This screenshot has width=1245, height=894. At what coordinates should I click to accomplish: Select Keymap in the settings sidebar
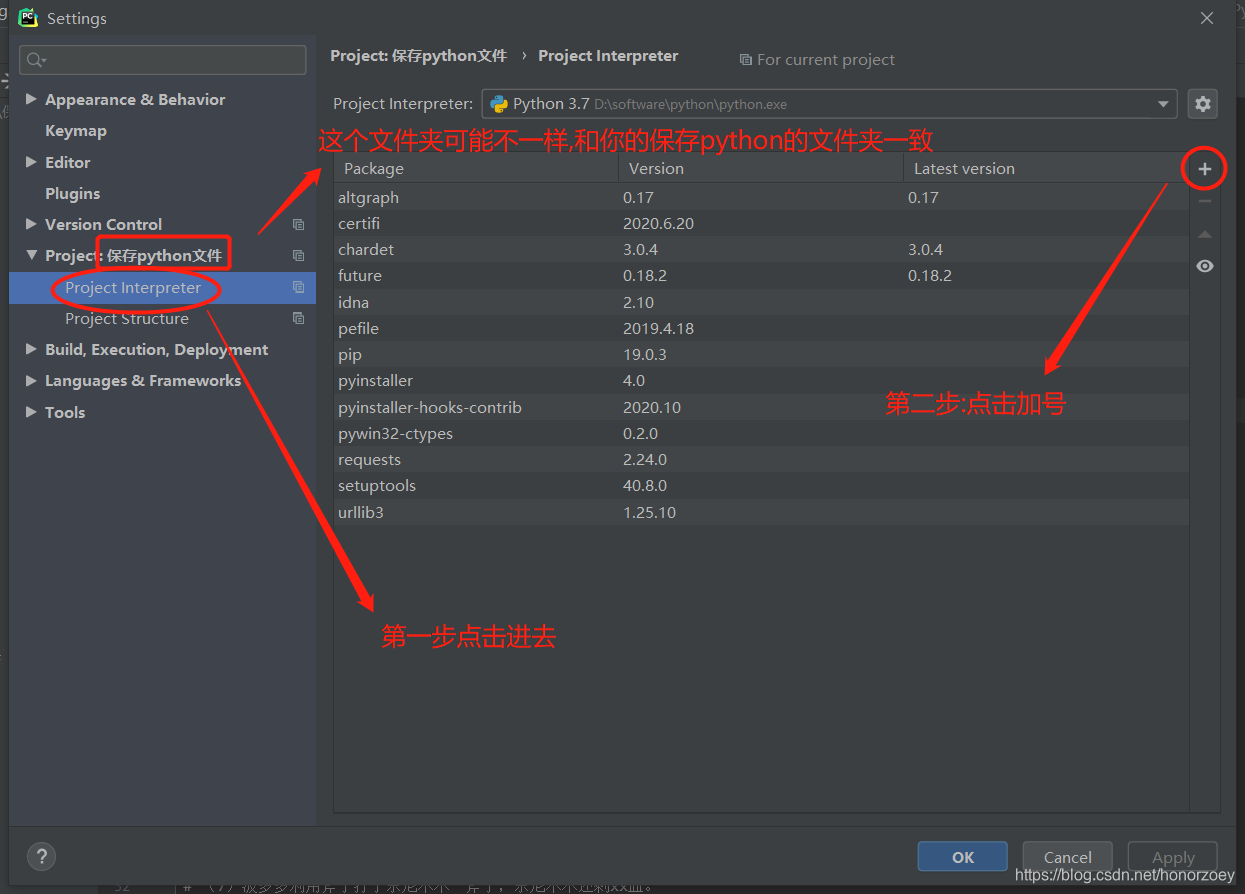(74, 130)
